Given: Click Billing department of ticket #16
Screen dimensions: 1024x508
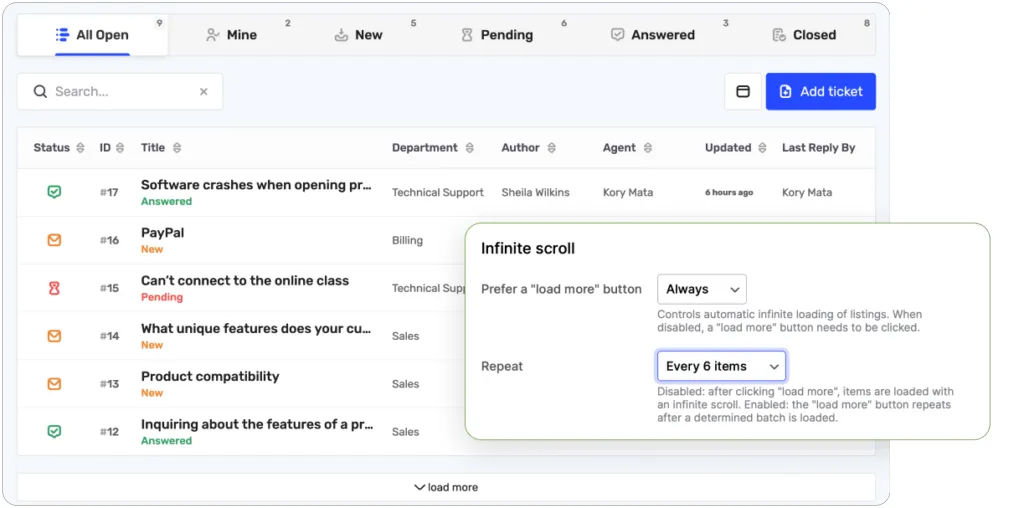Looking at the screenshot, I should (408, 240).
